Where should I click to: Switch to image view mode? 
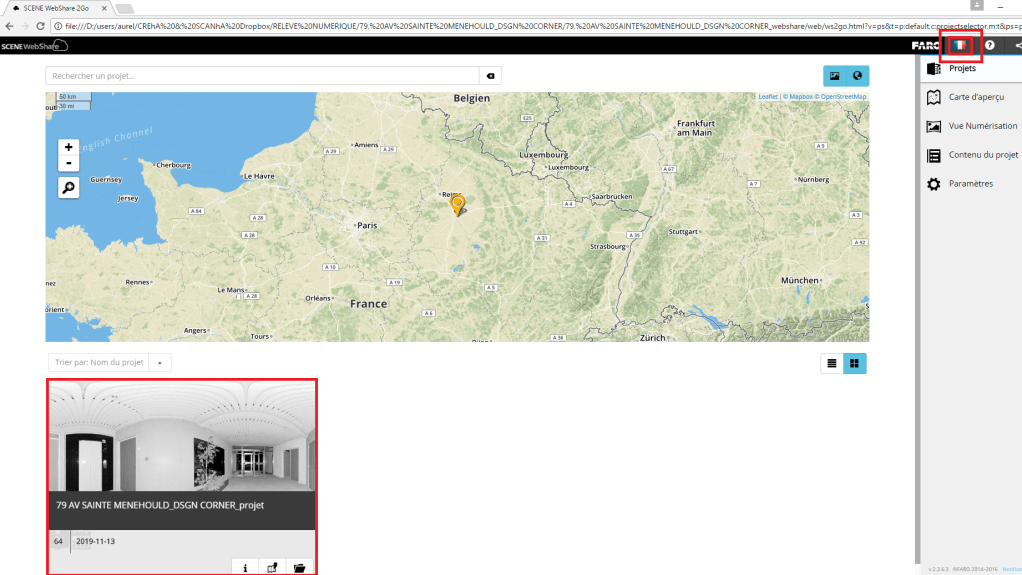tap(834, 76)
